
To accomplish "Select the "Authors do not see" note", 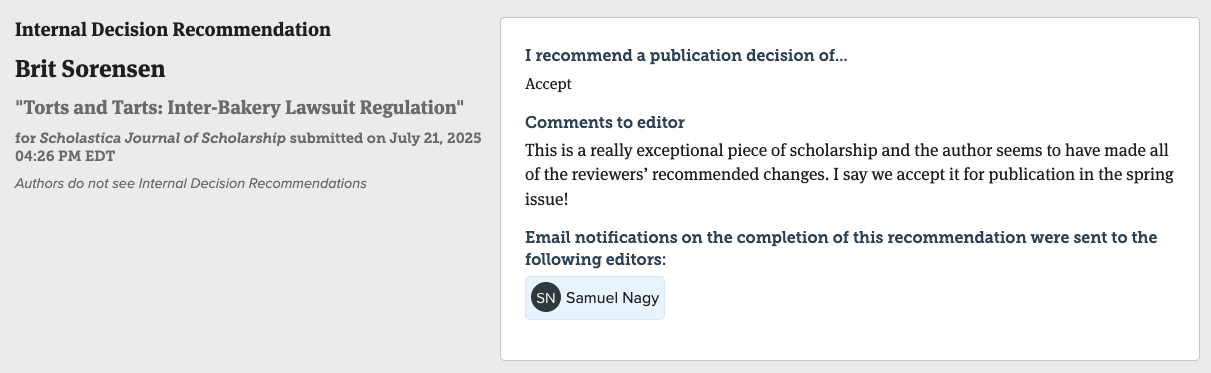I will (x=191, y=184).
